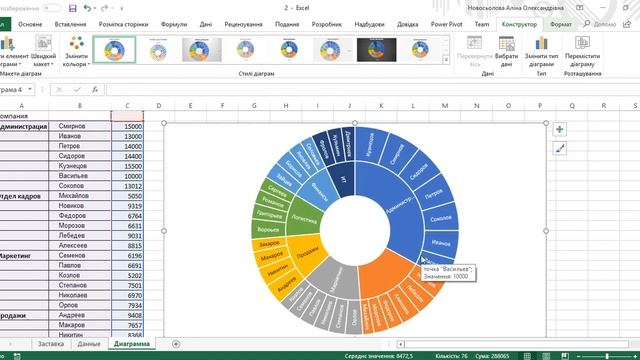This screenshot has width=640, height=360.
Task: Open the Power Pivot ribbon tab
Action: [447, 24]
